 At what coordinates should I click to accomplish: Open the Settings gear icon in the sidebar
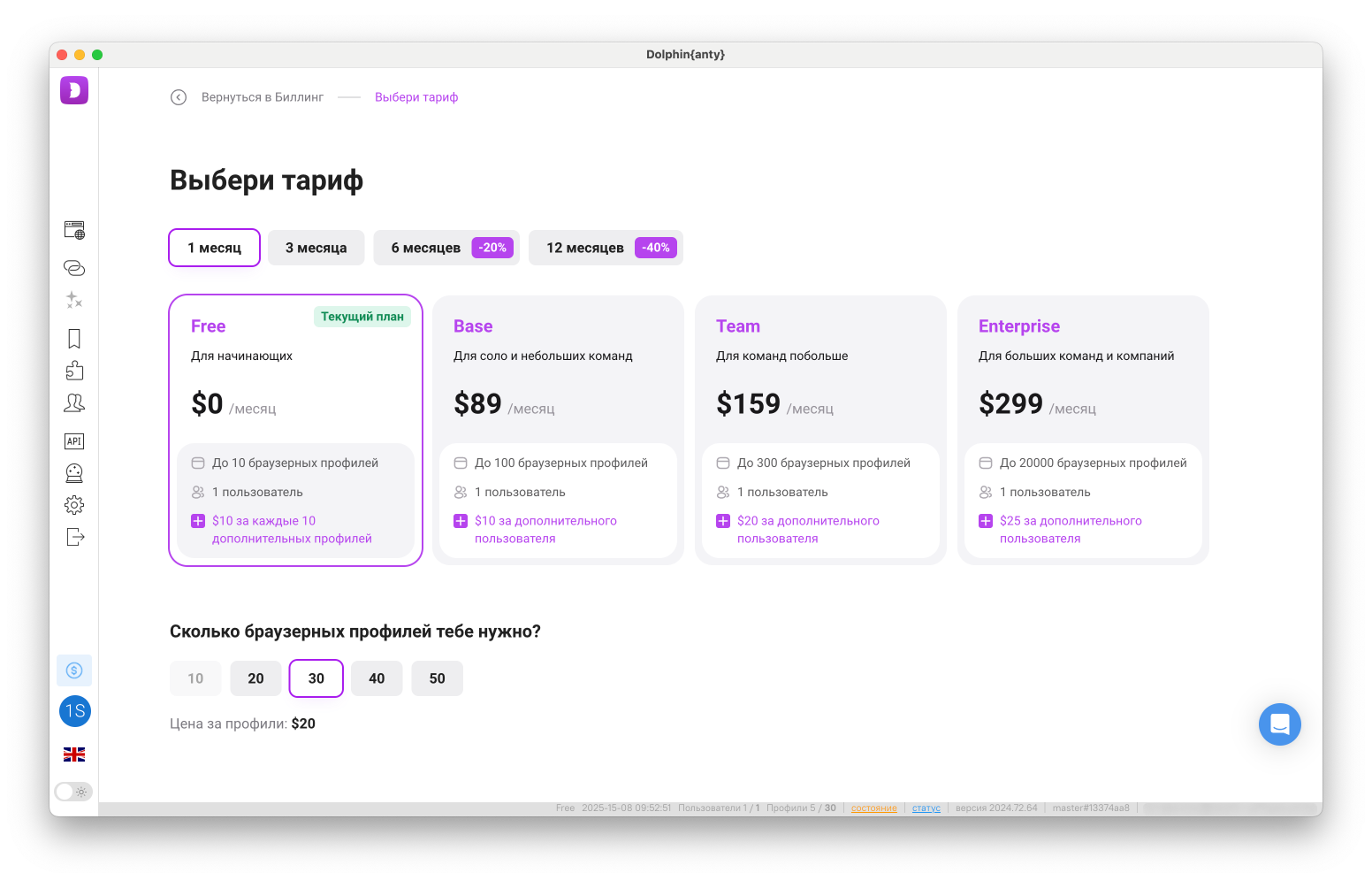(x=74, y=505)
